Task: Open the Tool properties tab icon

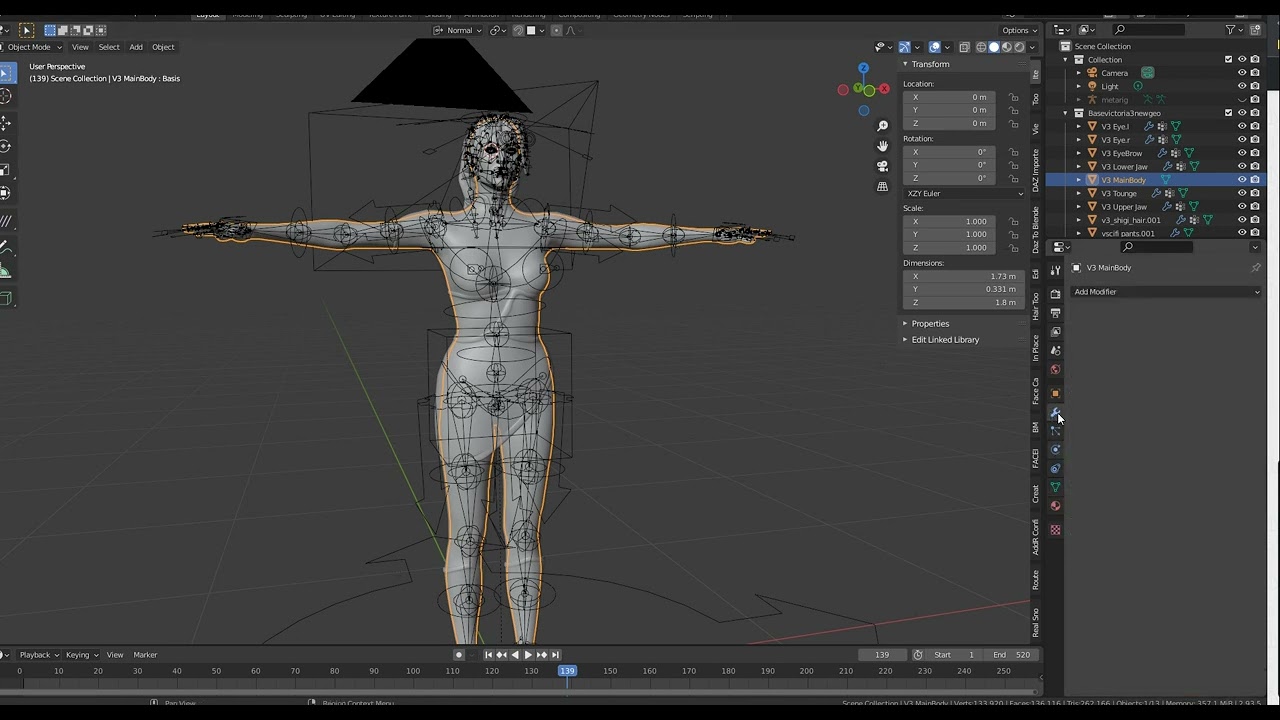Action: coord(1055,270)
